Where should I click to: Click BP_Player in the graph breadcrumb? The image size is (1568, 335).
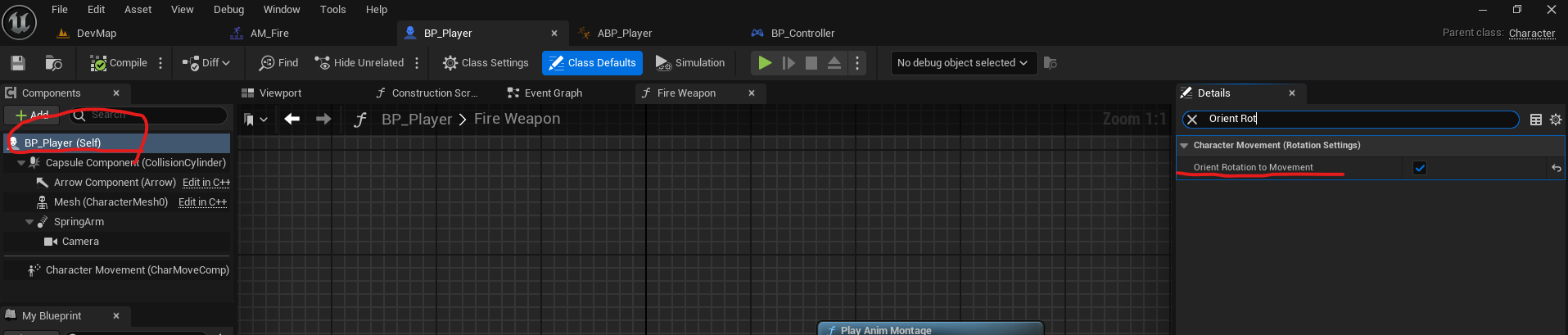(417, 120)
